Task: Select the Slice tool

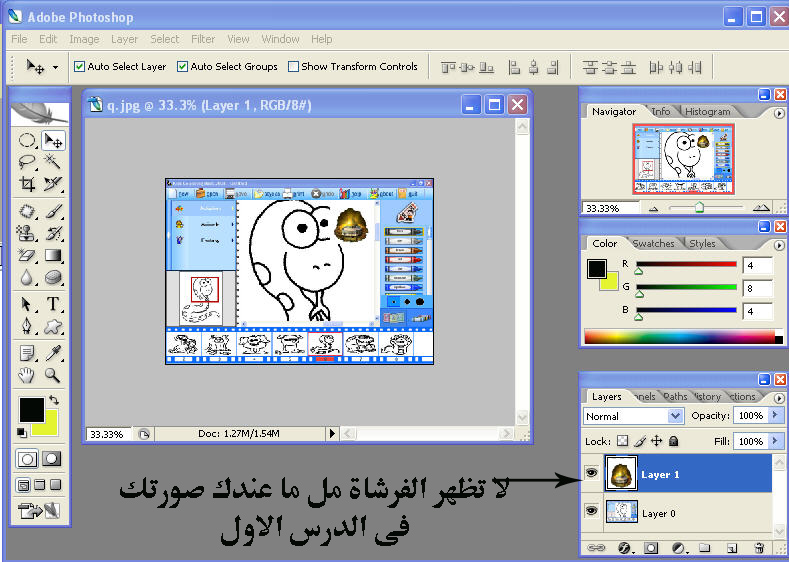Action: click(52, 184)
